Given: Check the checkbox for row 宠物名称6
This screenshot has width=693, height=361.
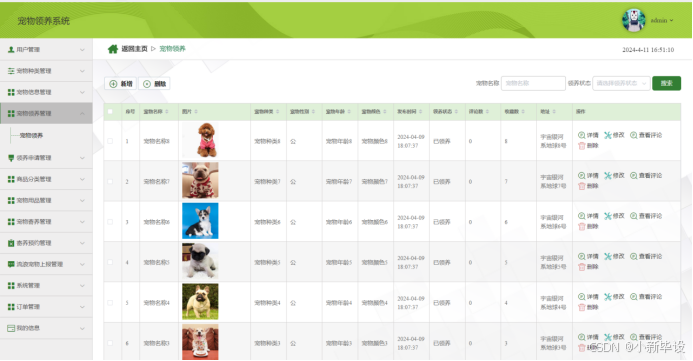Looking at the screenshot, I should 110,222.
